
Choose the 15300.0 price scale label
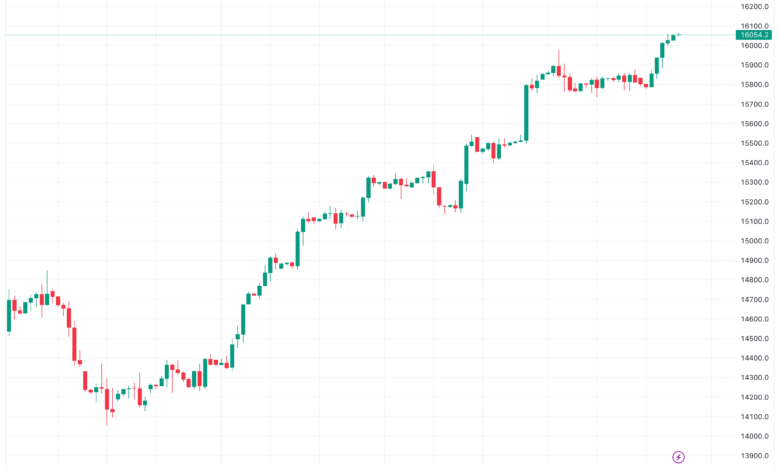pos(755,182)
